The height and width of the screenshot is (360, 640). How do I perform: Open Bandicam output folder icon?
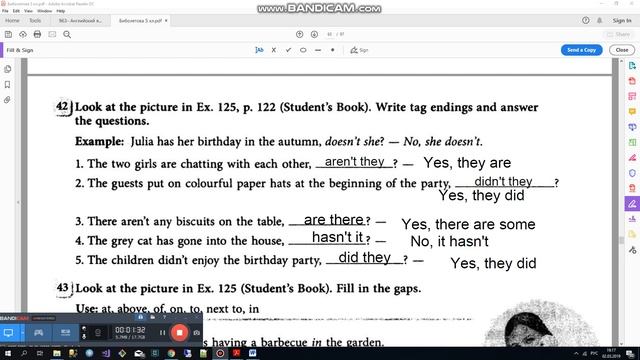coord(152,317)
